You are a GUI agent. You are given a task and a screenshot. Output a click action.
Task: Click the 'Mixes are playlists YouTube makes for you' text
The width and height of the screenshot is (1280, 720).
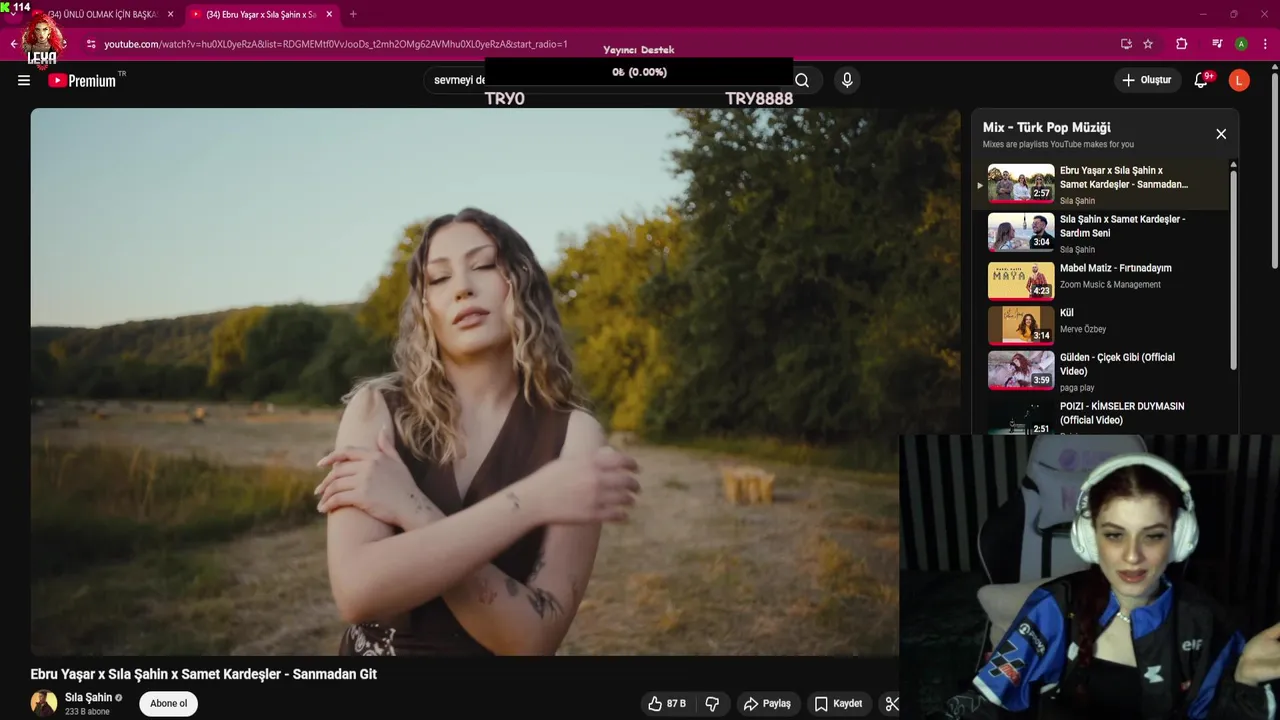(x=1058, y=144)
